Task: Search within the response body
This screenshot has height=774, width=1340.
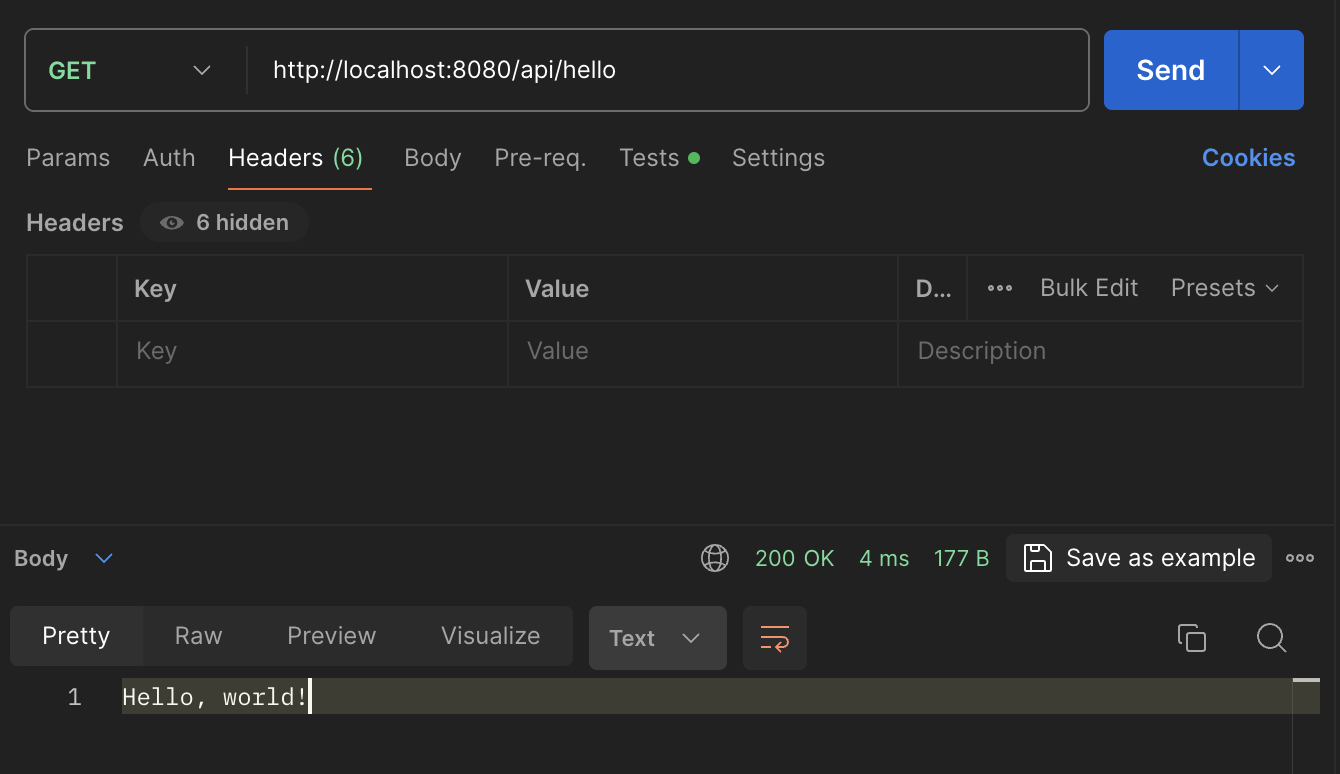Action: (1271, 638)
